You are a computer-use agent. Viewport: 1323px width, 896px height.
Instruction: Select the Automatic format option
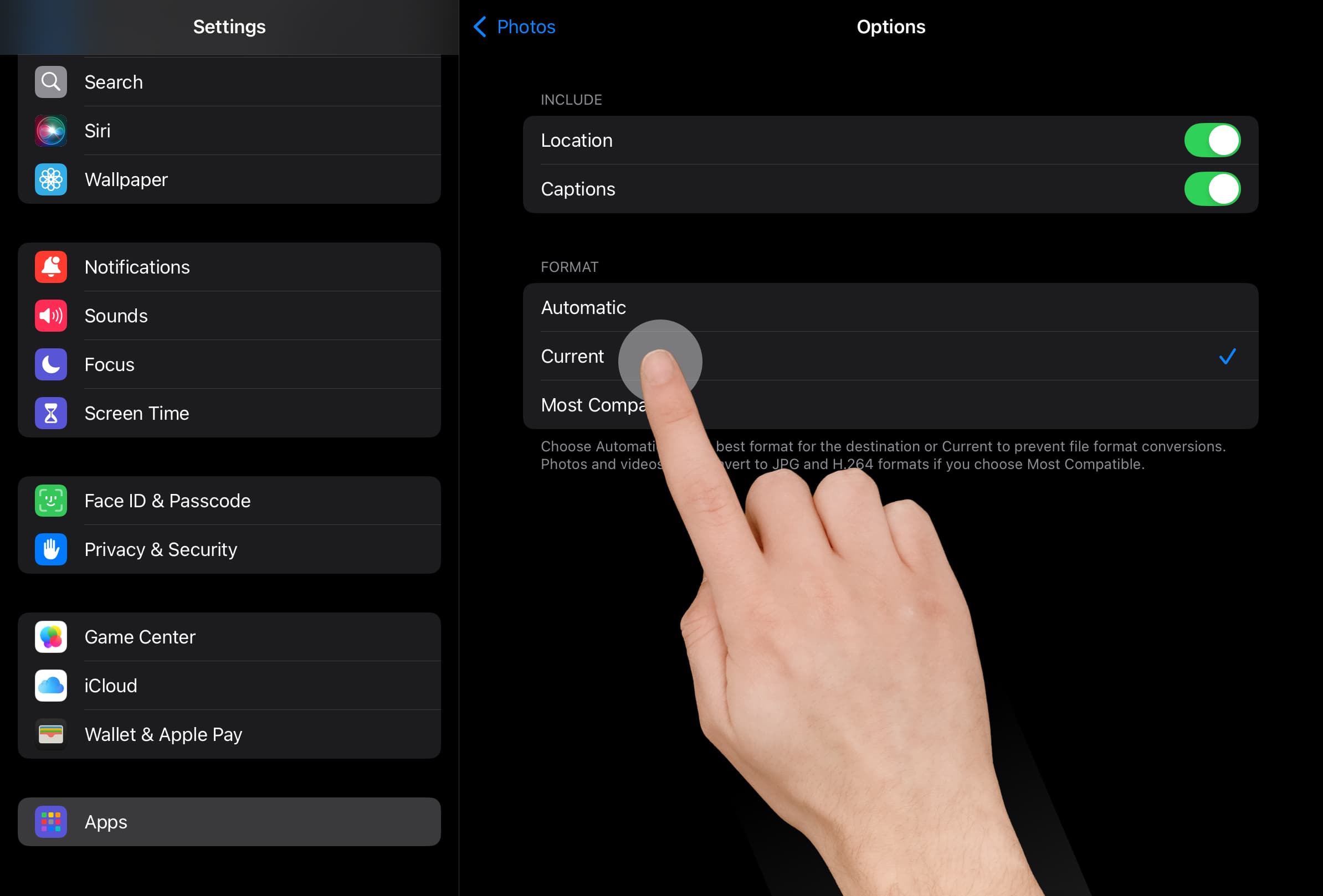583,307
